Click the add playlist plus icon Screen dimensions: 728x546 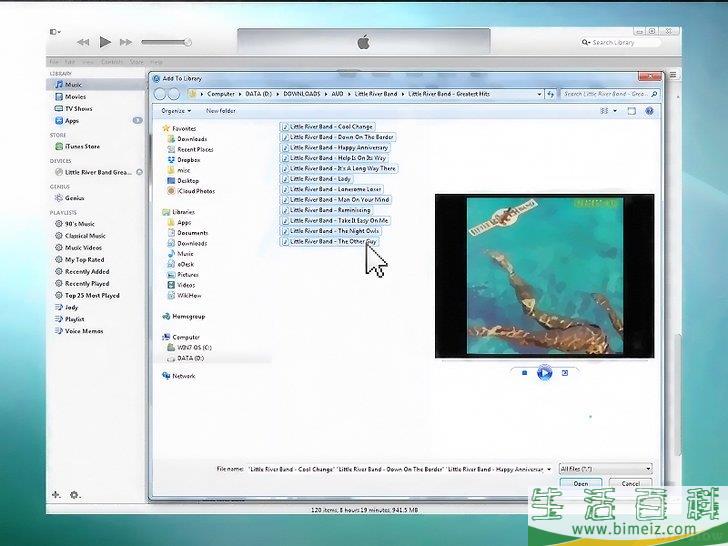click(x=56, y=495)
